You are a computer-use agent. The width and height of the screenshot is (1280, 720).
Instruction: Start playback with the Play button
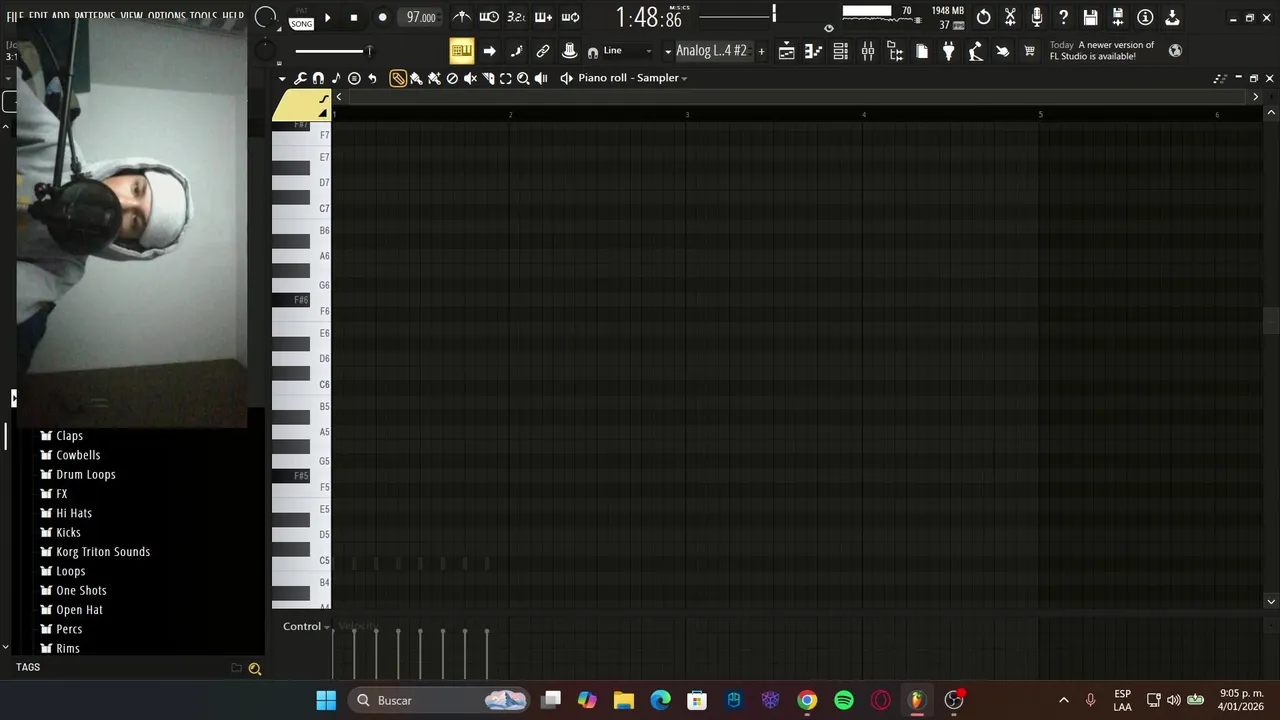pos(327,18)
